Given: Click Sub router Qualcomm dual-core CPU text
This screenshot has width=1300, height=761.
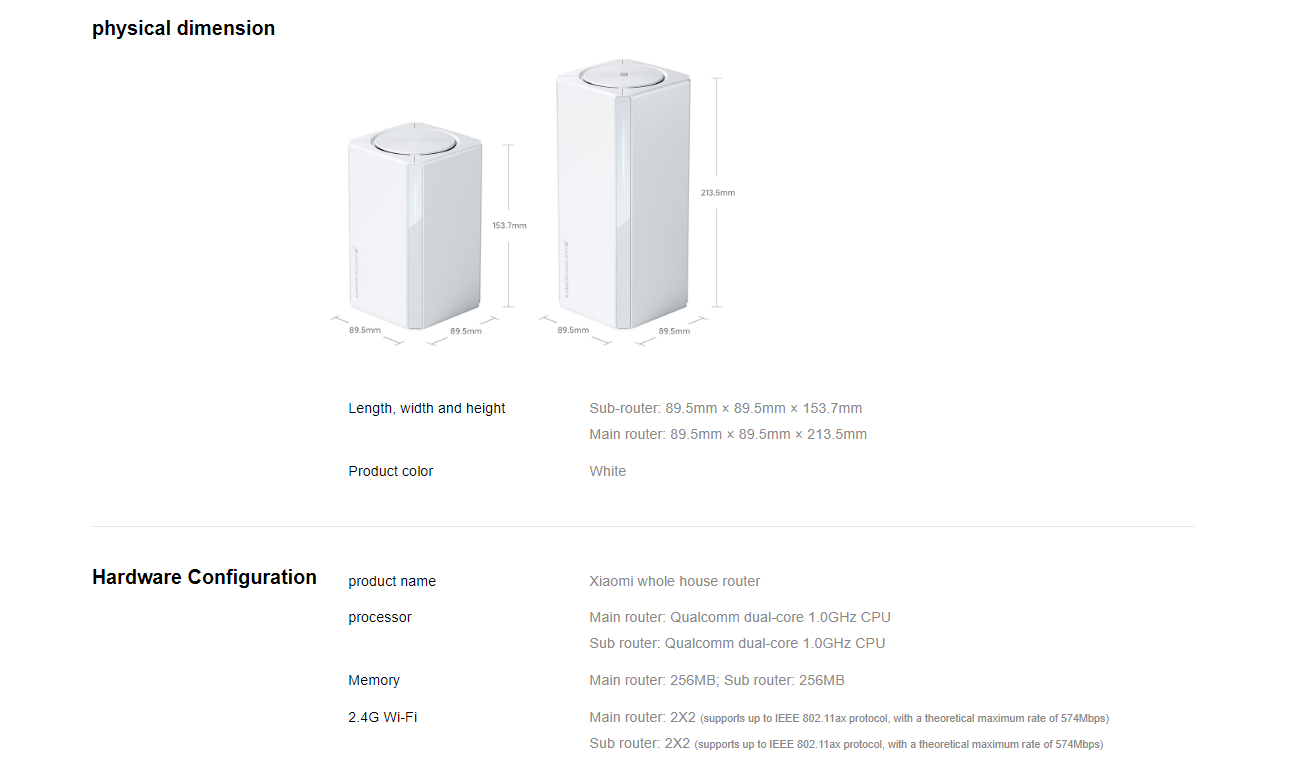Looking at the screenshot, I should click(x=737, y=643).
